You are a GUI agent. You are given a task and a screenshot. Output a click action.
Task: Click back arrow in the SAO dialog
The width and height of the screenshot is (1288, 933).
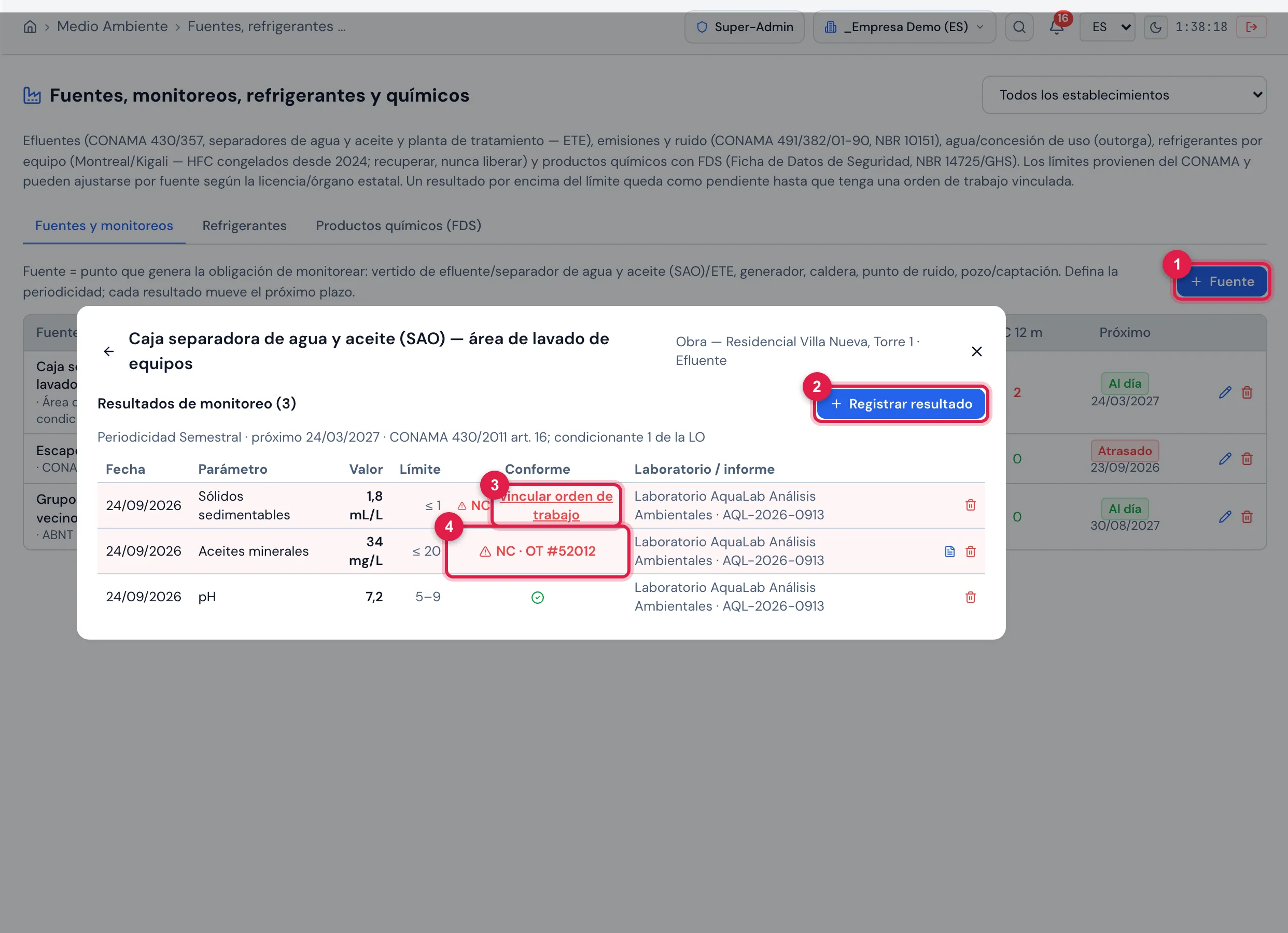108,351
